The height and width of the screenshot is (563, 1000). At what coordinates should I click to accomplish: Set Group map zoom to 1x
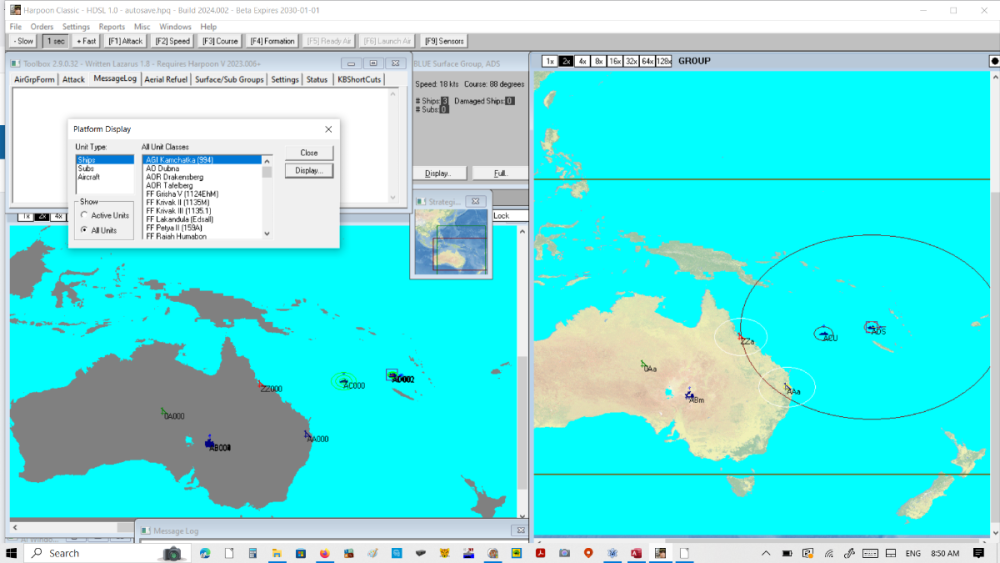(549, 61)
